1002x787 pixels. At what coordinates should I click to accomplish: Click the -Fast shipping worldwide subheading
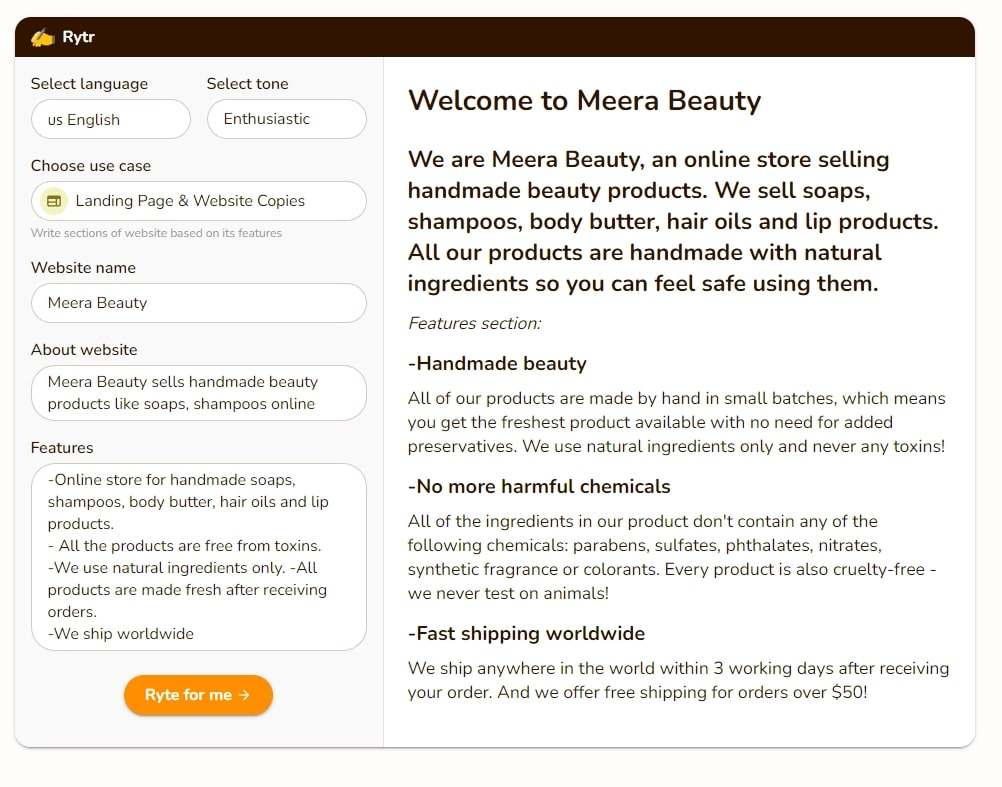point(526,634)
